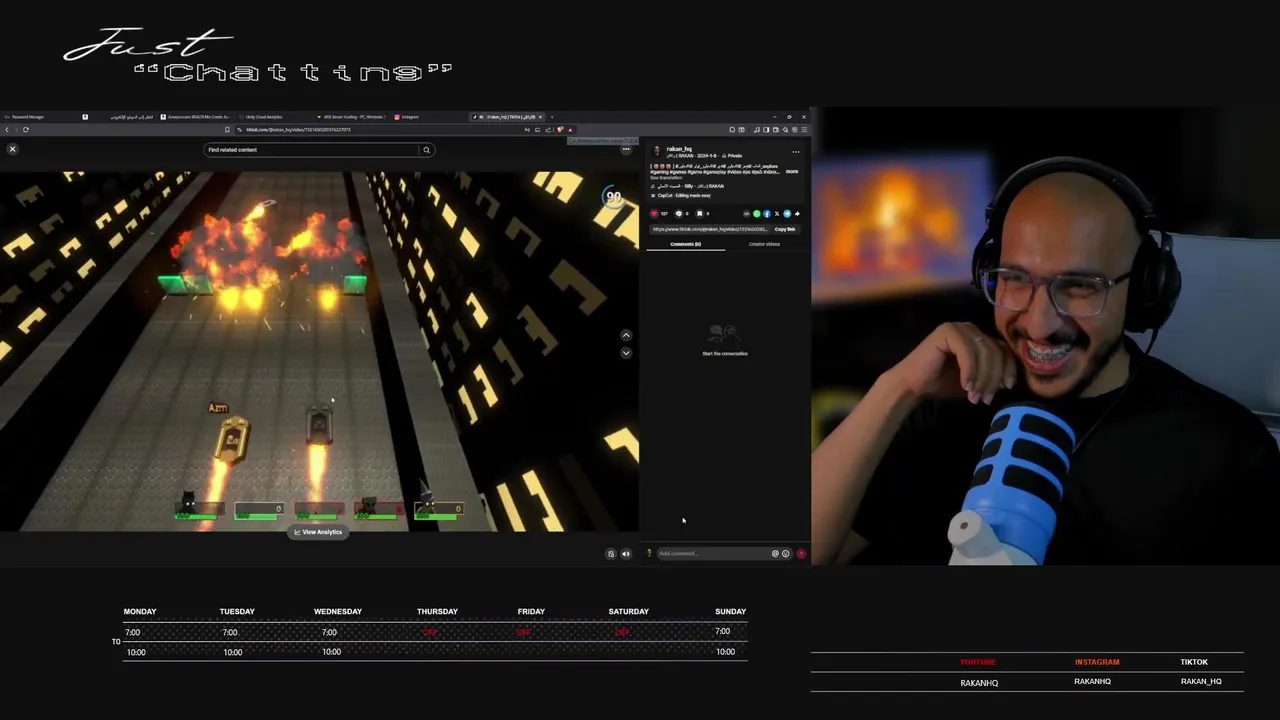Share the video to WhatsApp
1280x720 pixels.
756,214
